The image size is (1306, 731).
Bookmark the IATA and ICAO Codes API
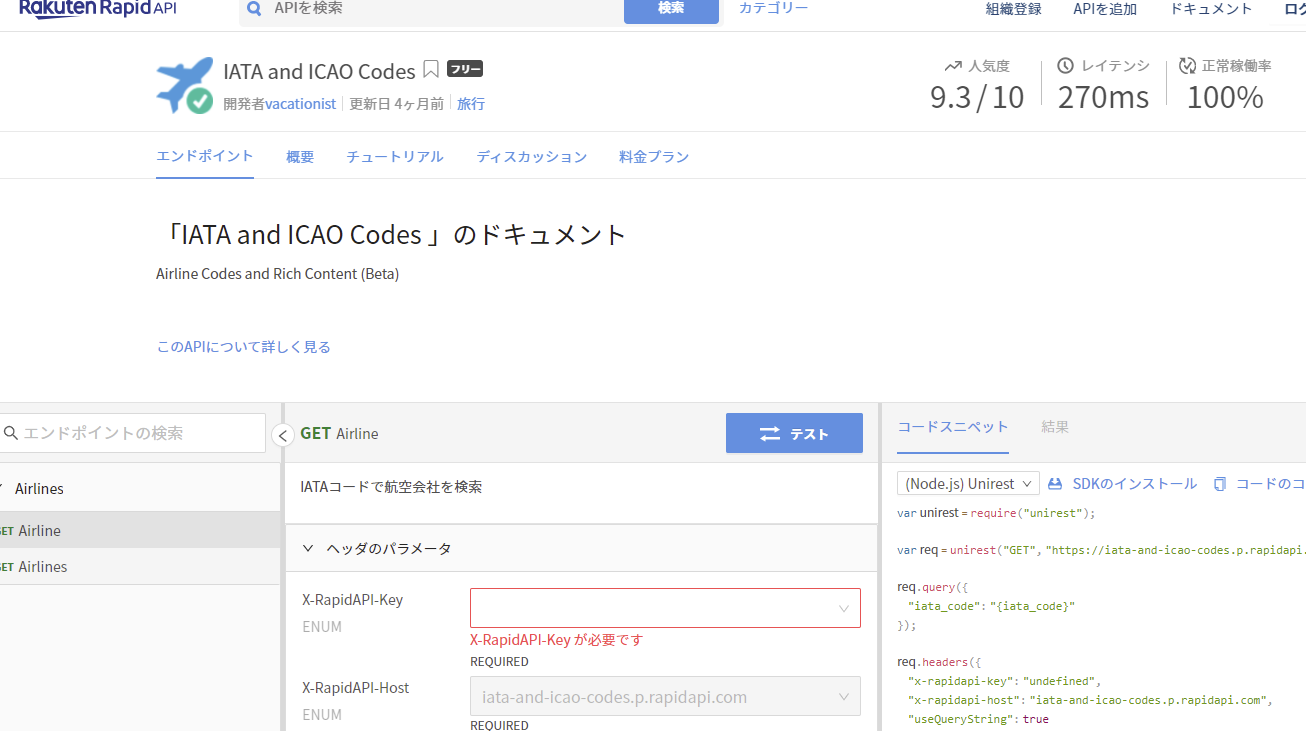[431, 70]
